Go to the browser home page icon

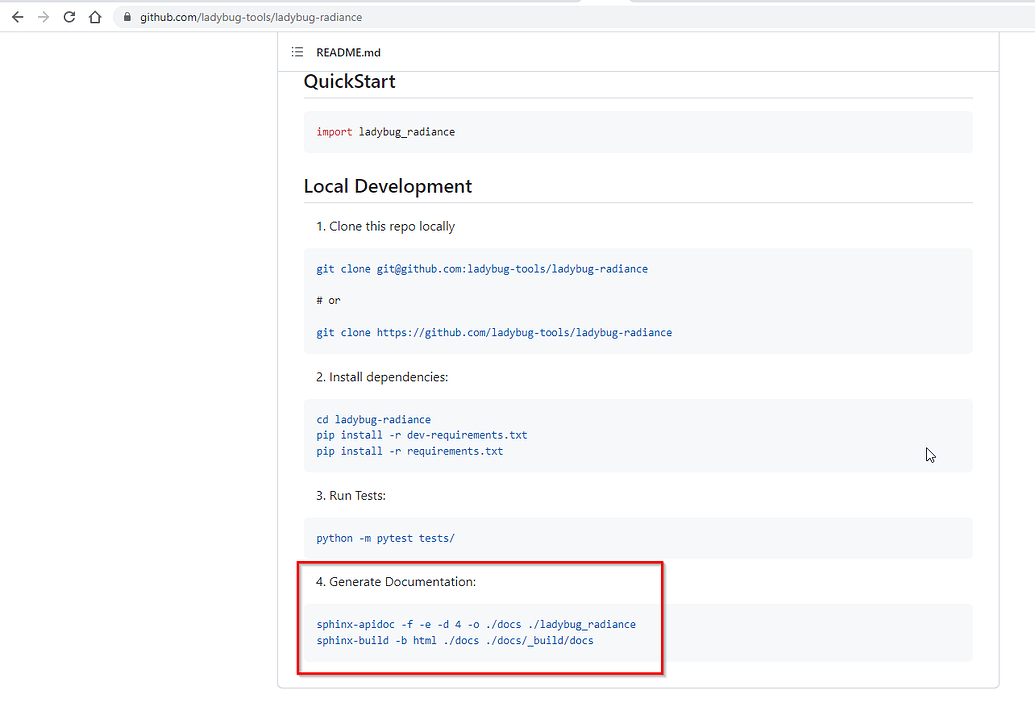pyautogui.click(x=95, y=17)
